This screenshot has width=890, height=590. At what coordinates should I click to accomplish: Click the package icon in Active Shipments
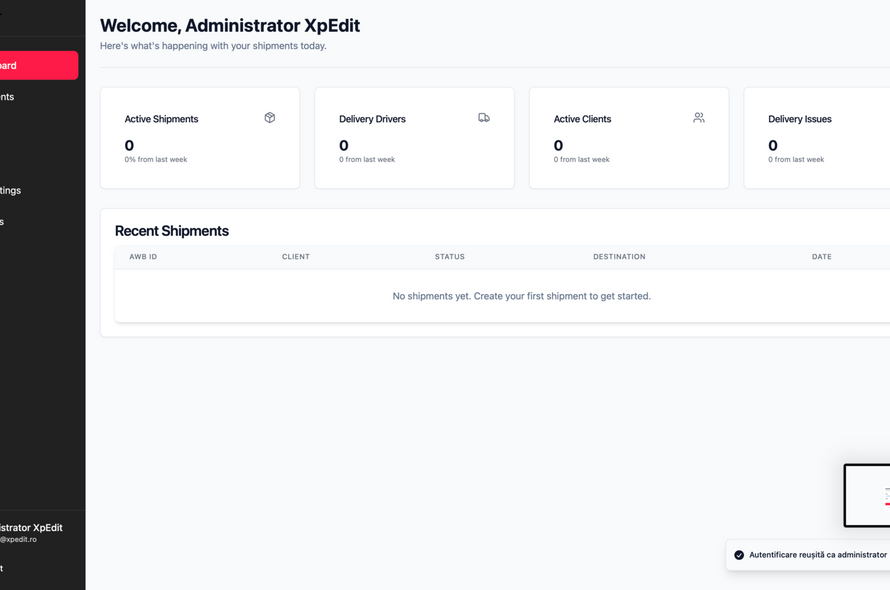coord(269,118)
